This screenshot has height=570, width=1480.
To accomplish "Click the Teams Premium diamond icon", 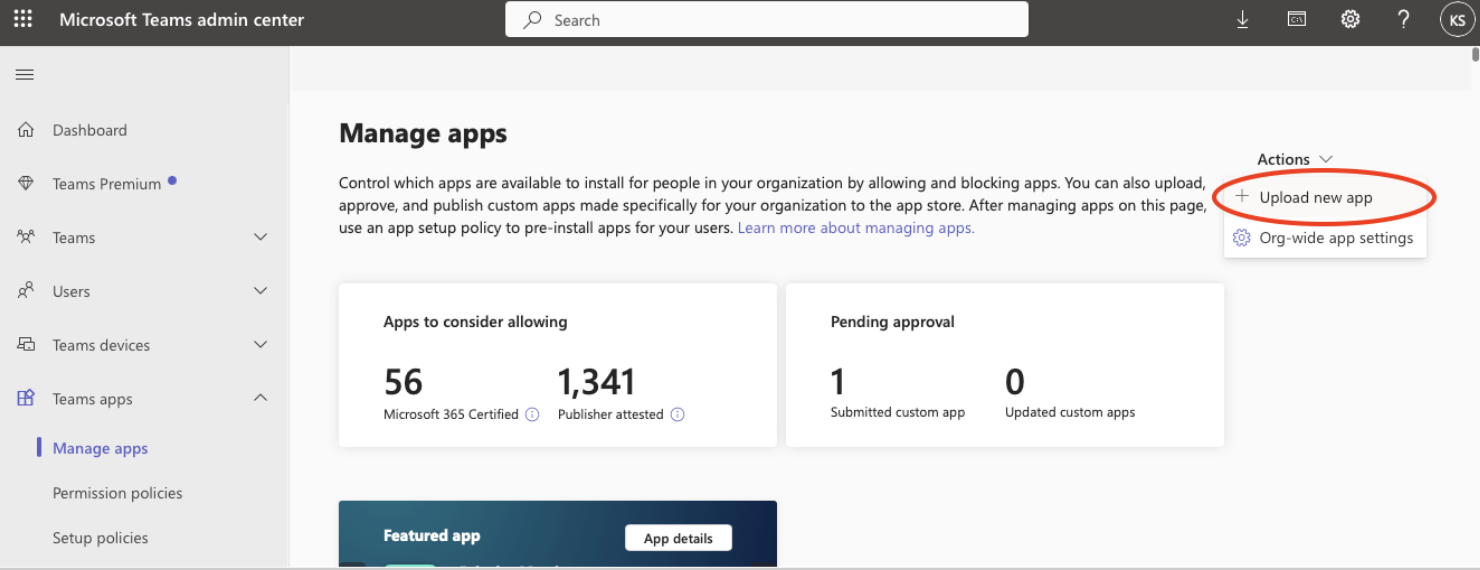I will 26,184.
